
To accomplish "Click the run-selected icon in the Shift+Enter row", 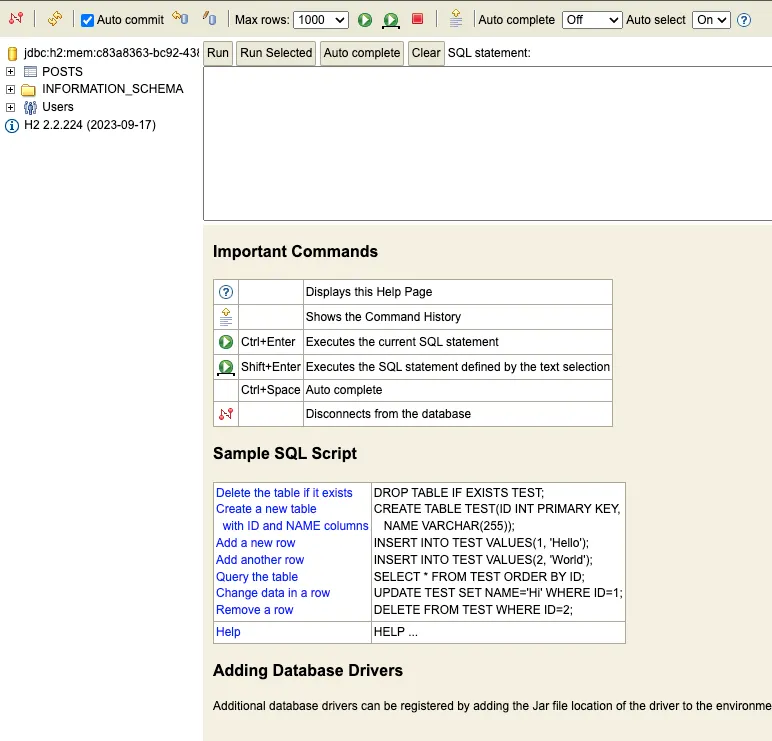I will [226, 367].
